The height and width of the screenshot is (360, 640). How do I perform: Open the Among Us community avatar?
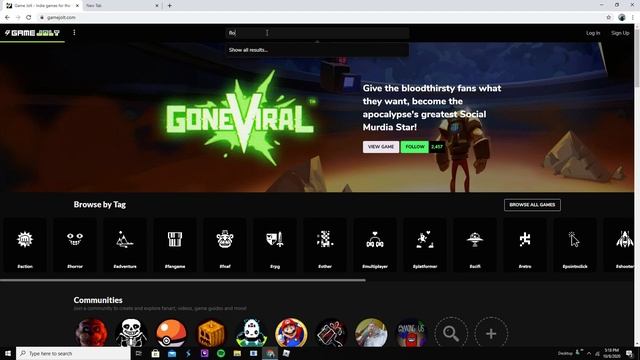[x=411, y=333]
